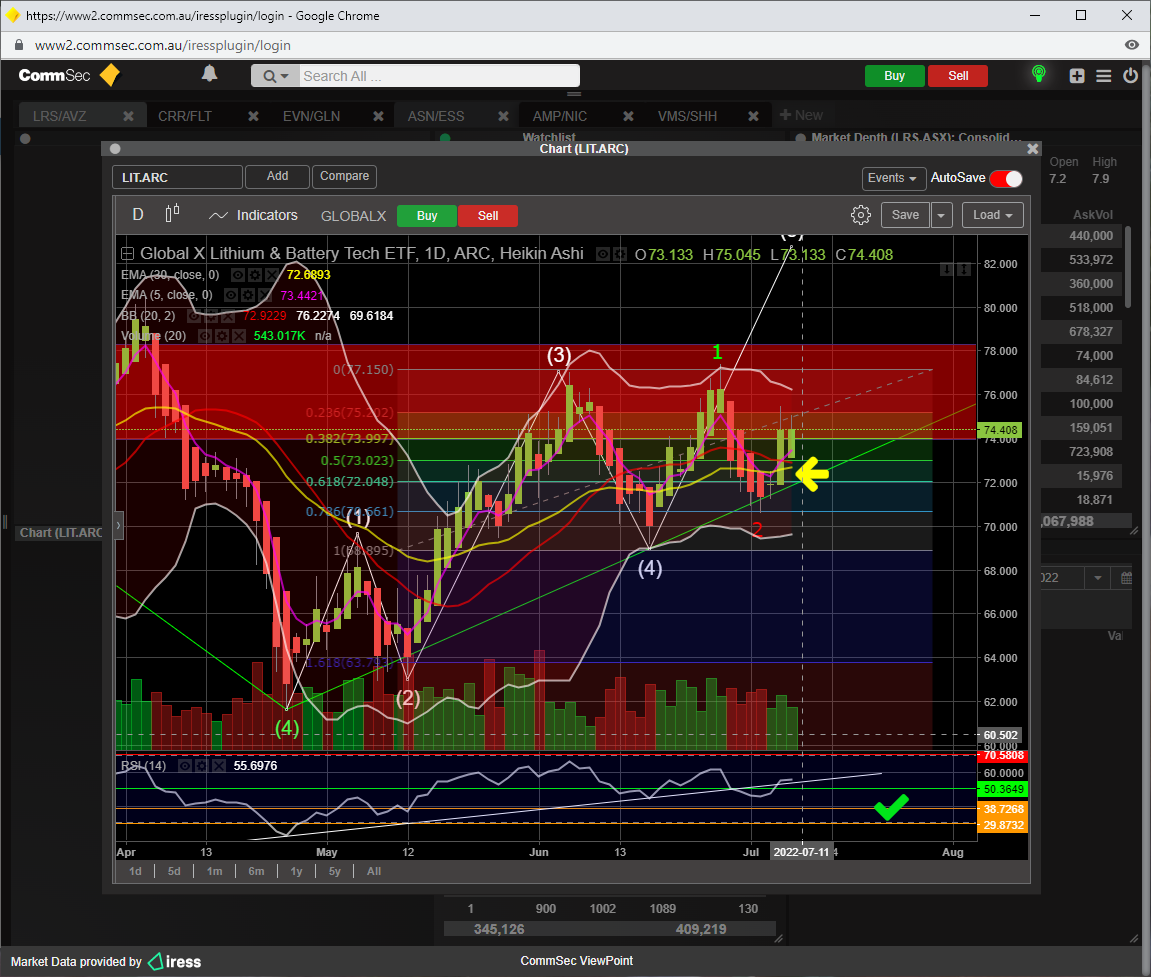Image resolution: width=1151 pixels, height=977 pixels.
Task: Open chart settings gear
Action: point(860,215)
